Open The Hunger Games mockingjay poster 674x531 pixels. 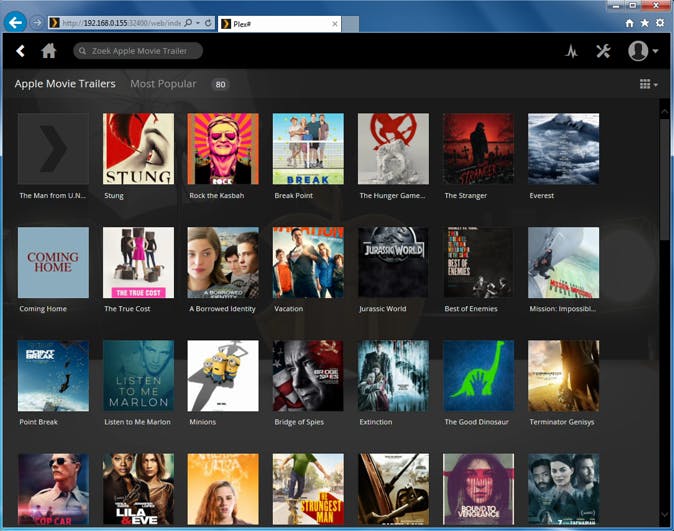393,149
